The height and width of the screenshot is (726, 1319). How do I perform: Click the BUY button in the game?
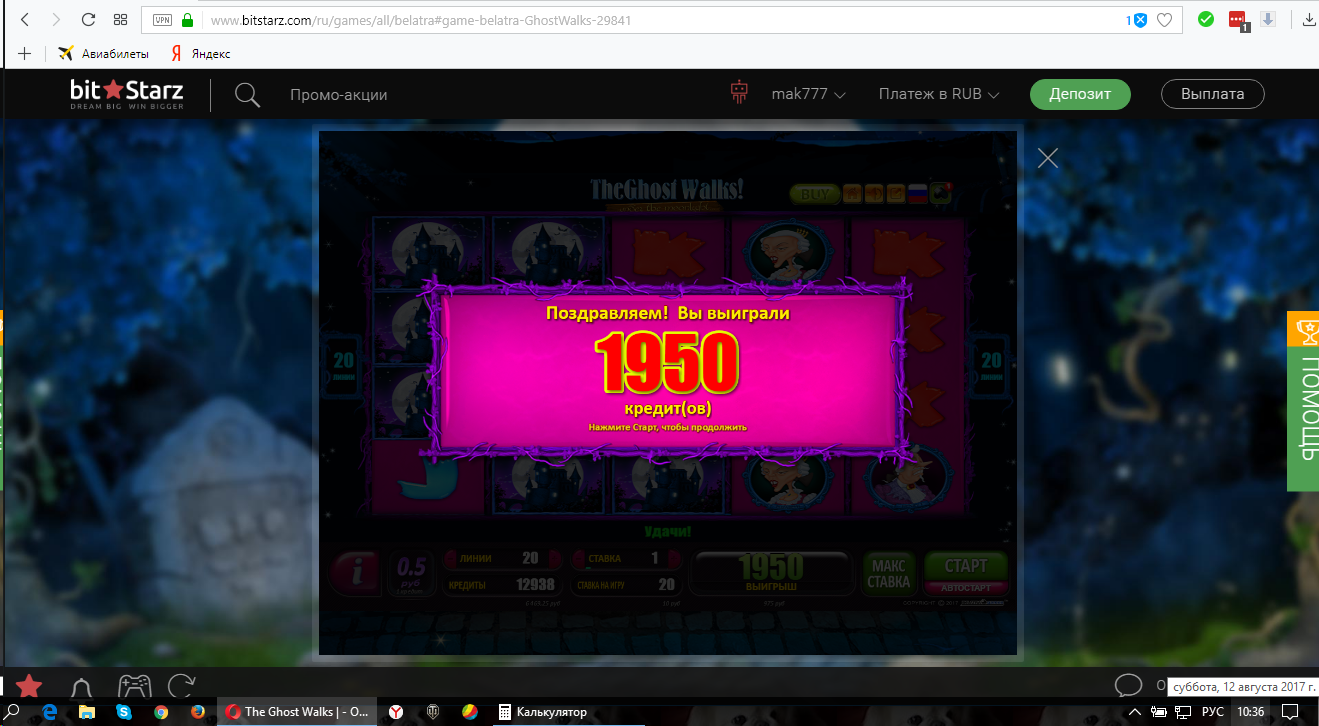click(x=815, y=194)
